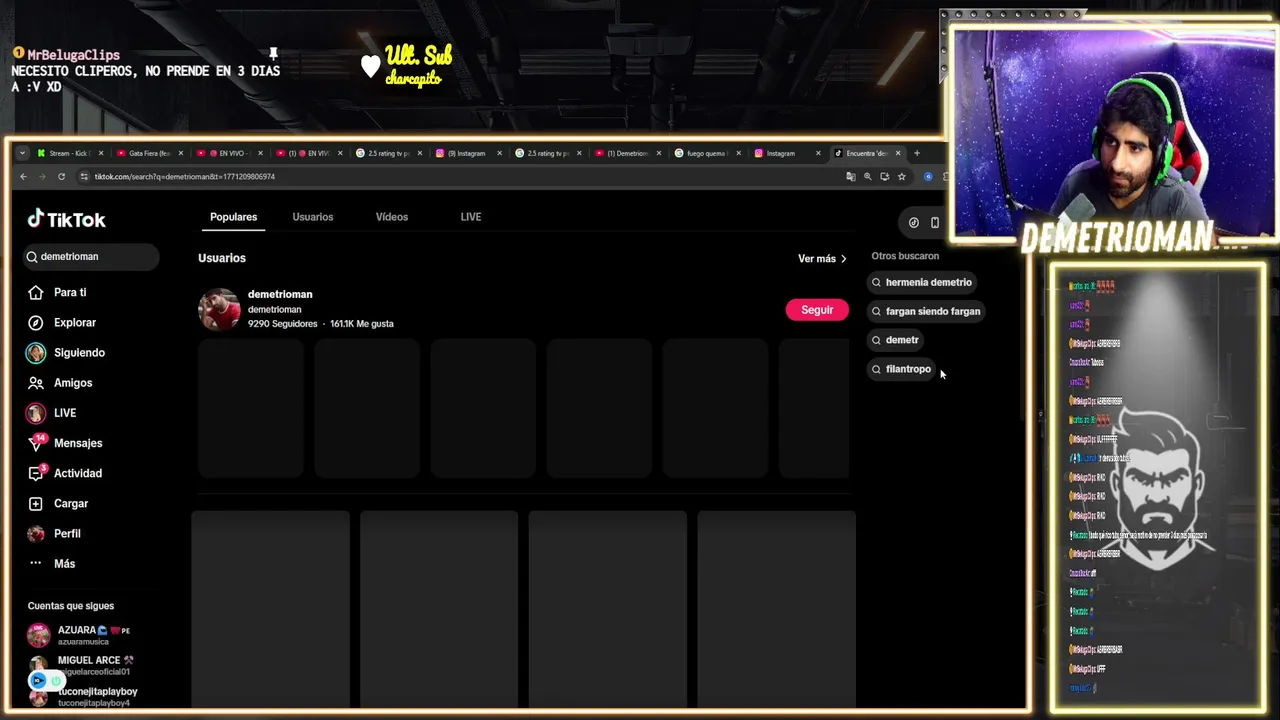Click the blue extension icon in browser toolbar

tap(928, 176)
